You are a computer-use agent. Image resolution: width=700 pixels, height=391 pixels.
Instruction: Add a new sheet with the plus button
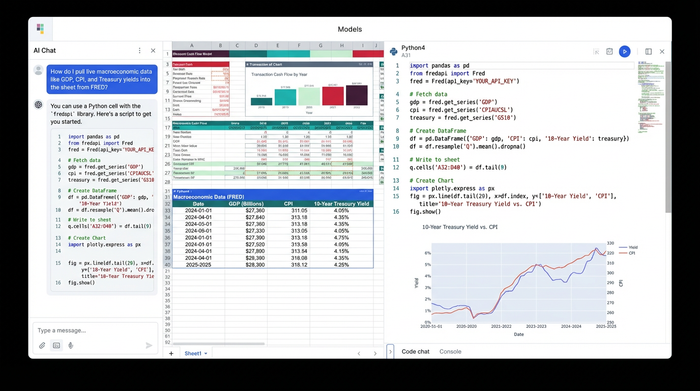pyautogui.click(x=171, y=353)
